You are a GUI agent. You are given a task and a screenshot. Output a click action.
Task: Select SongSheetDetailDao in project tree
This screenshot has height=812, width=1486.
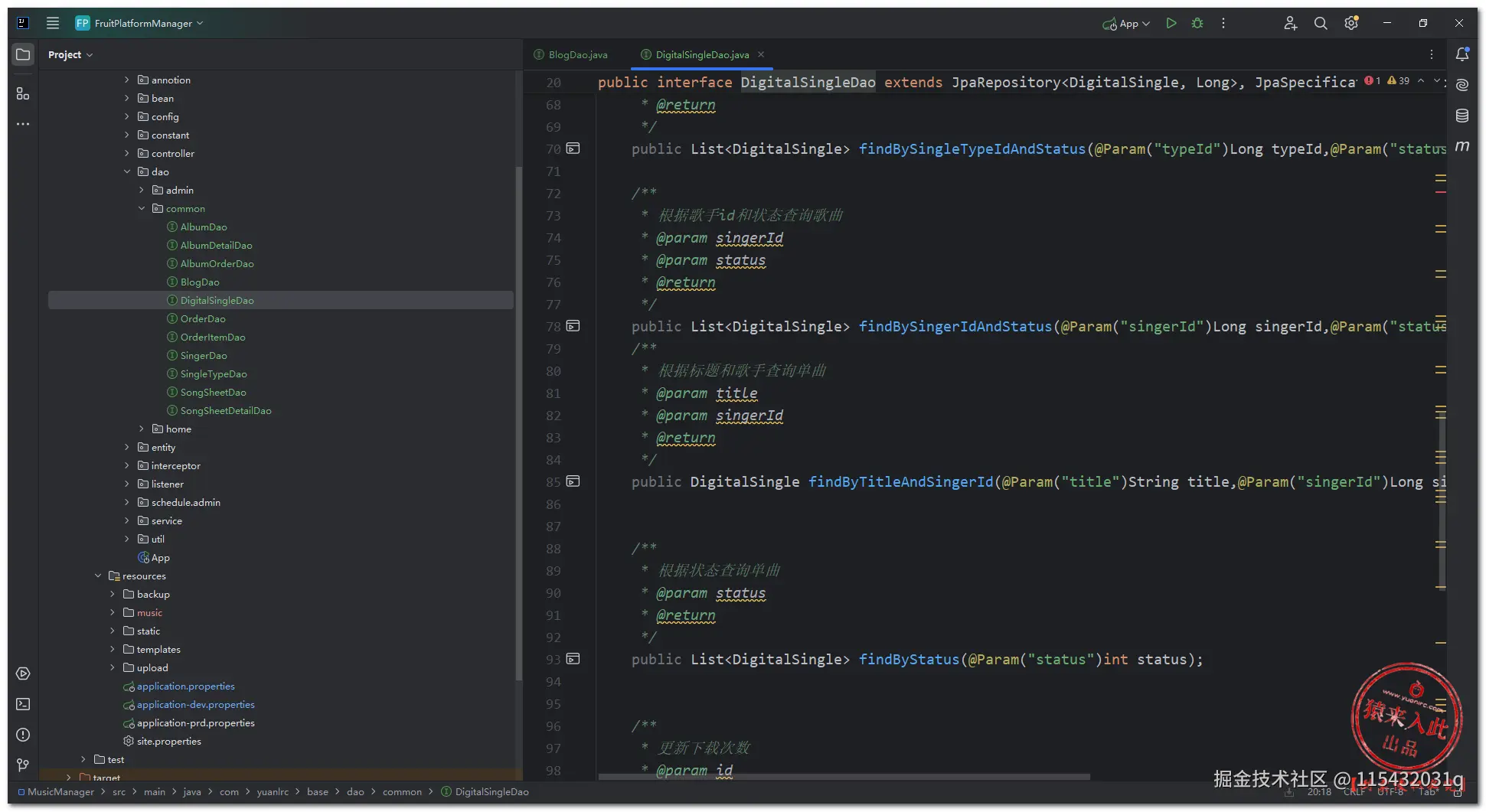[226, 410]
